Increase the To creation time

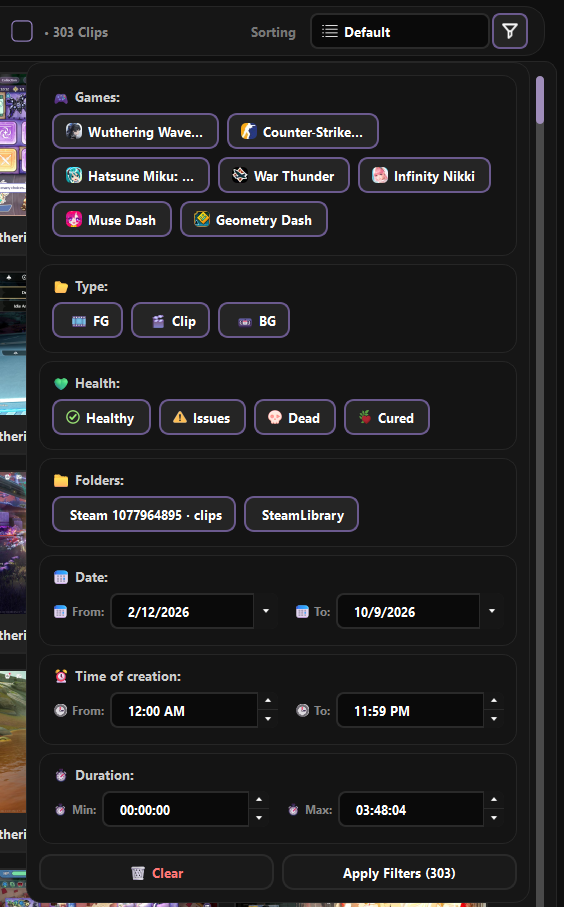pyautogui.click(x=493, y=700)
